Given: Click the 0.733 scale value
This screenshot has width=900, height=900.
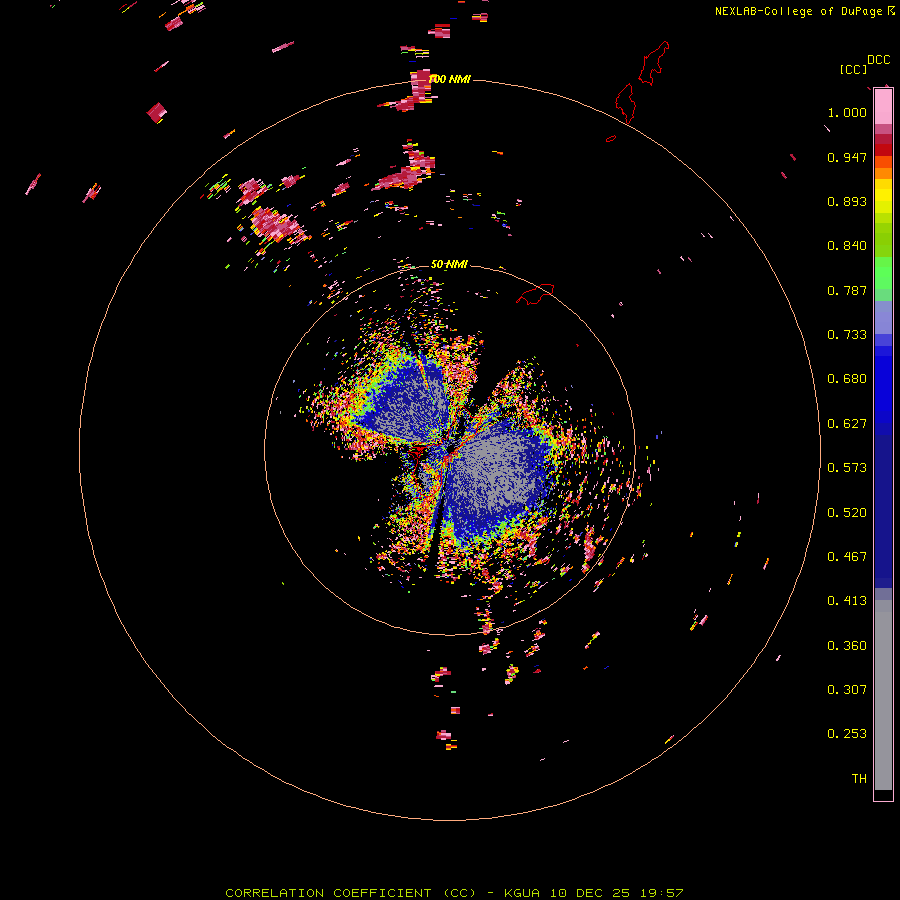Looking at the screenshot, I should click(847, 335).
